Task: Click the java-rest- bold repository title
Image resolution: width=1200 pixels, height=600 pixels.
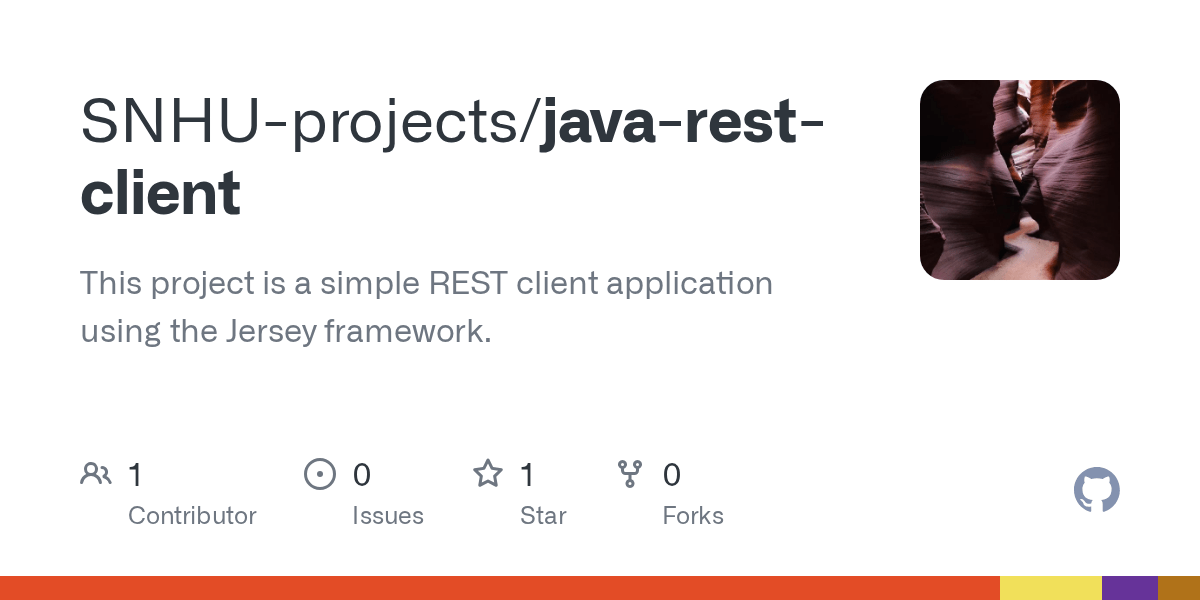Action: click(682, 121)
